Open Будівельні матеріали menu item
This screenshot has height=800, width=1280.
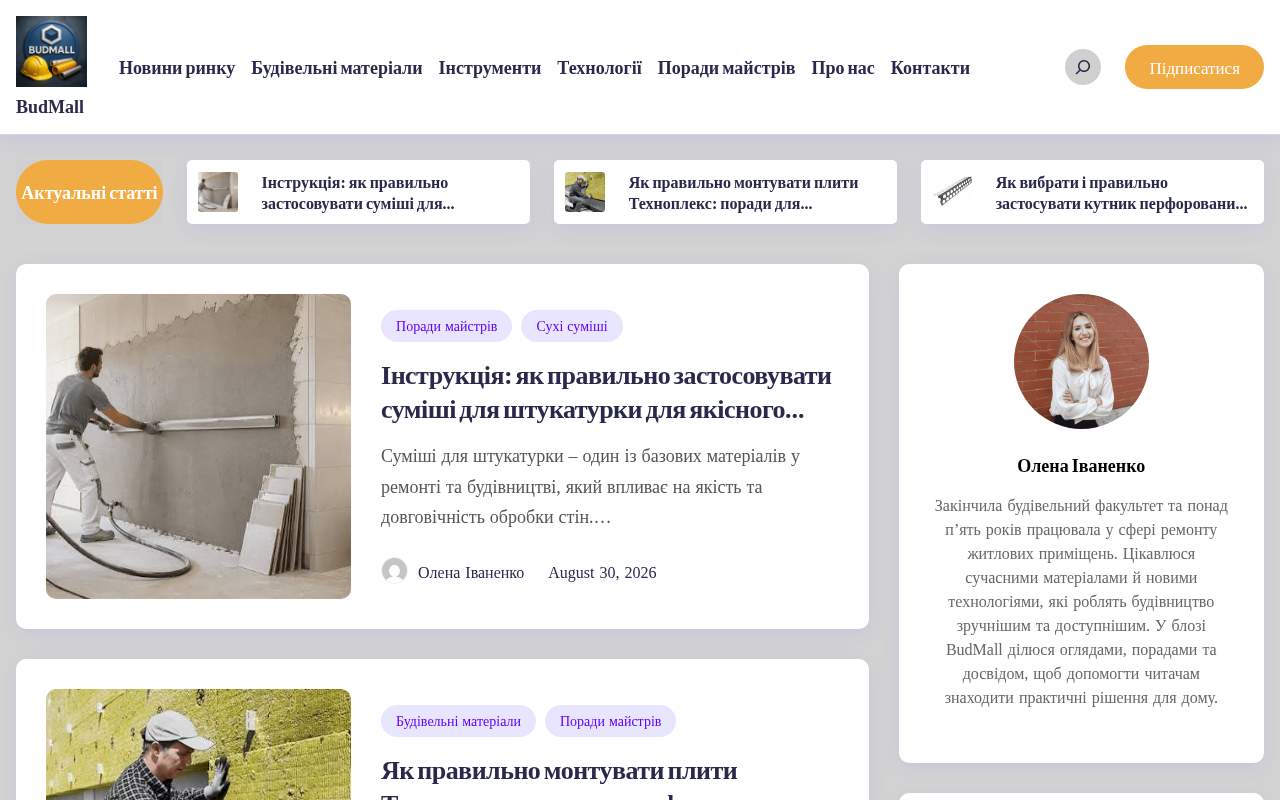[x=336, y=68]
